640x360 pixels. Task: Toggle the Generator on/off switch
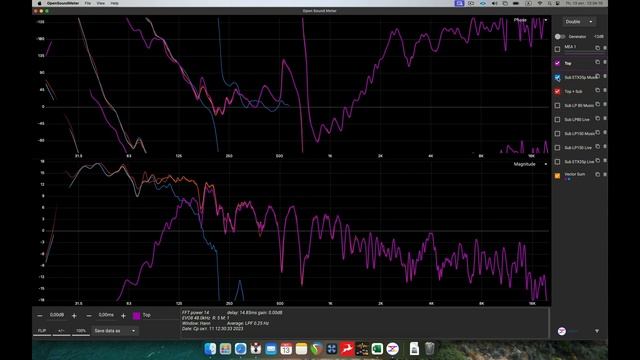tap(560, 36)
